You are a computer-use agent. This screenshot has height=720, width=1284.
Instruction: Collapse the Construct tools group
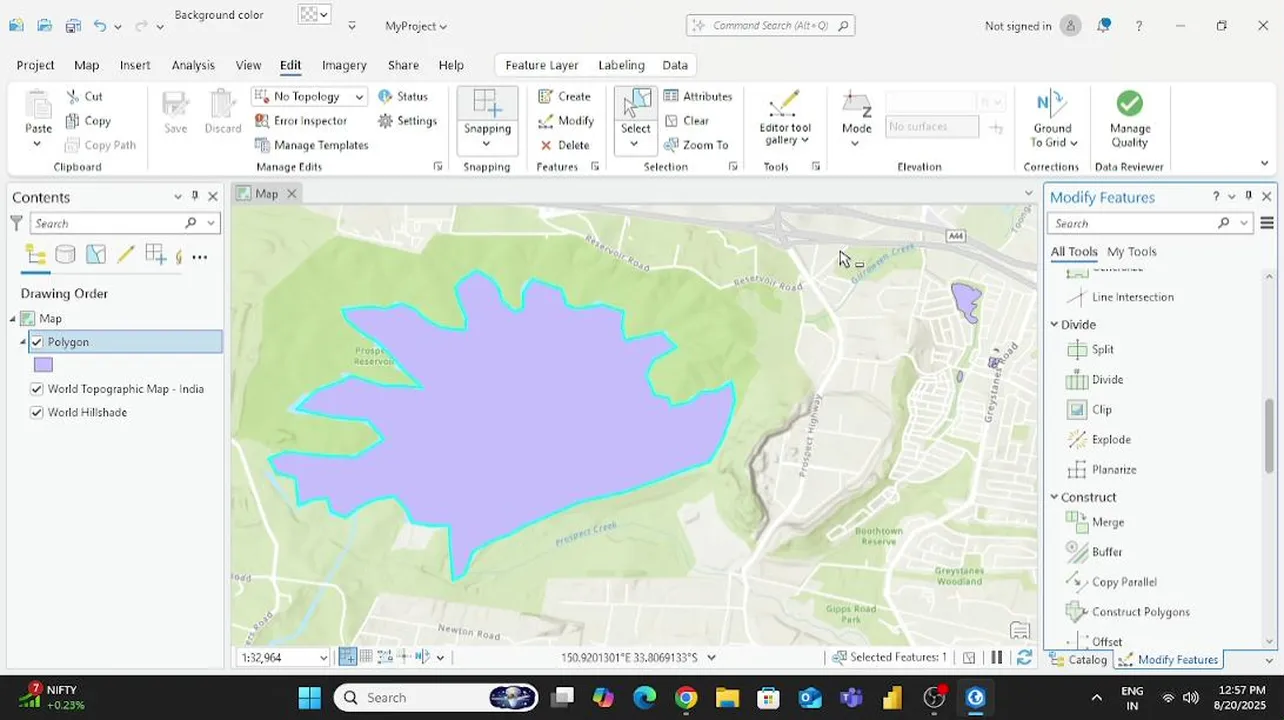[1054, 497]
